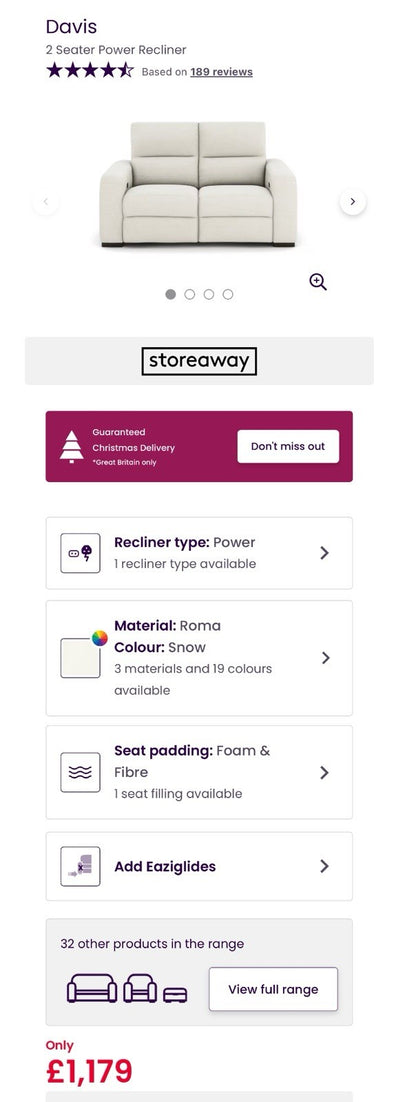Select the third image carousel dot
This screenshot has height=1102, width=416.
(209, 294)
